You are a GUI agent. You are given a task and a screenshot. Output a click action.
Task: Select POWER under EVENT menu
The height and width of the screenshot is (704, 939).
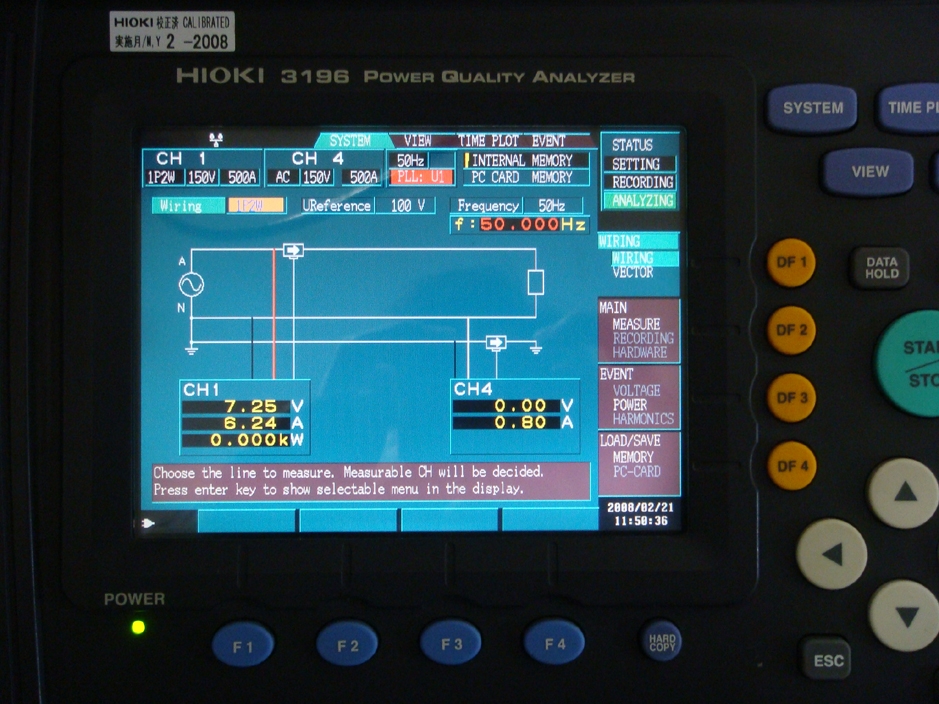click(x=629, y=405)
